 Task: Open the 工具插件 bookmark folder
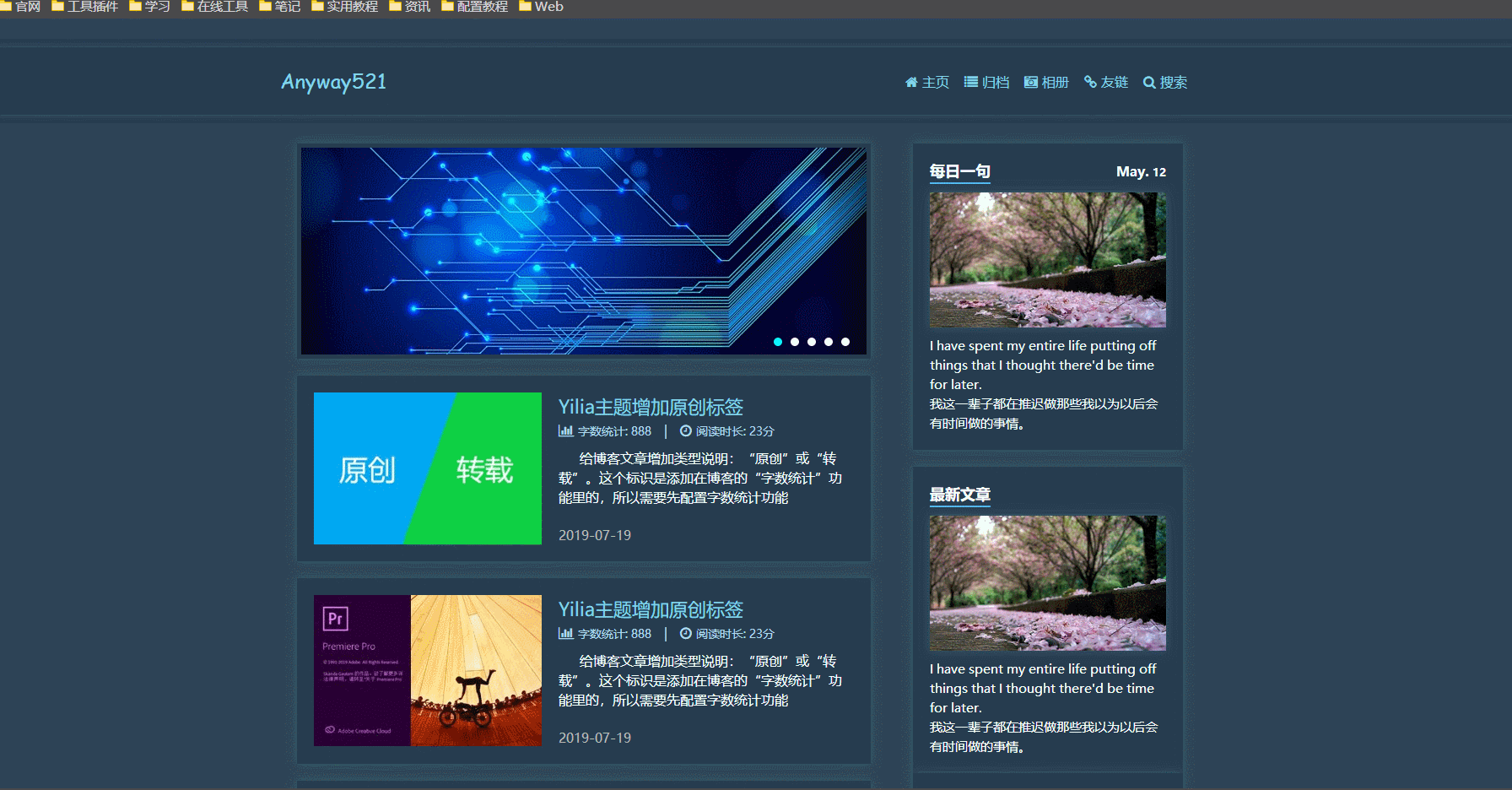click(85, 7)
